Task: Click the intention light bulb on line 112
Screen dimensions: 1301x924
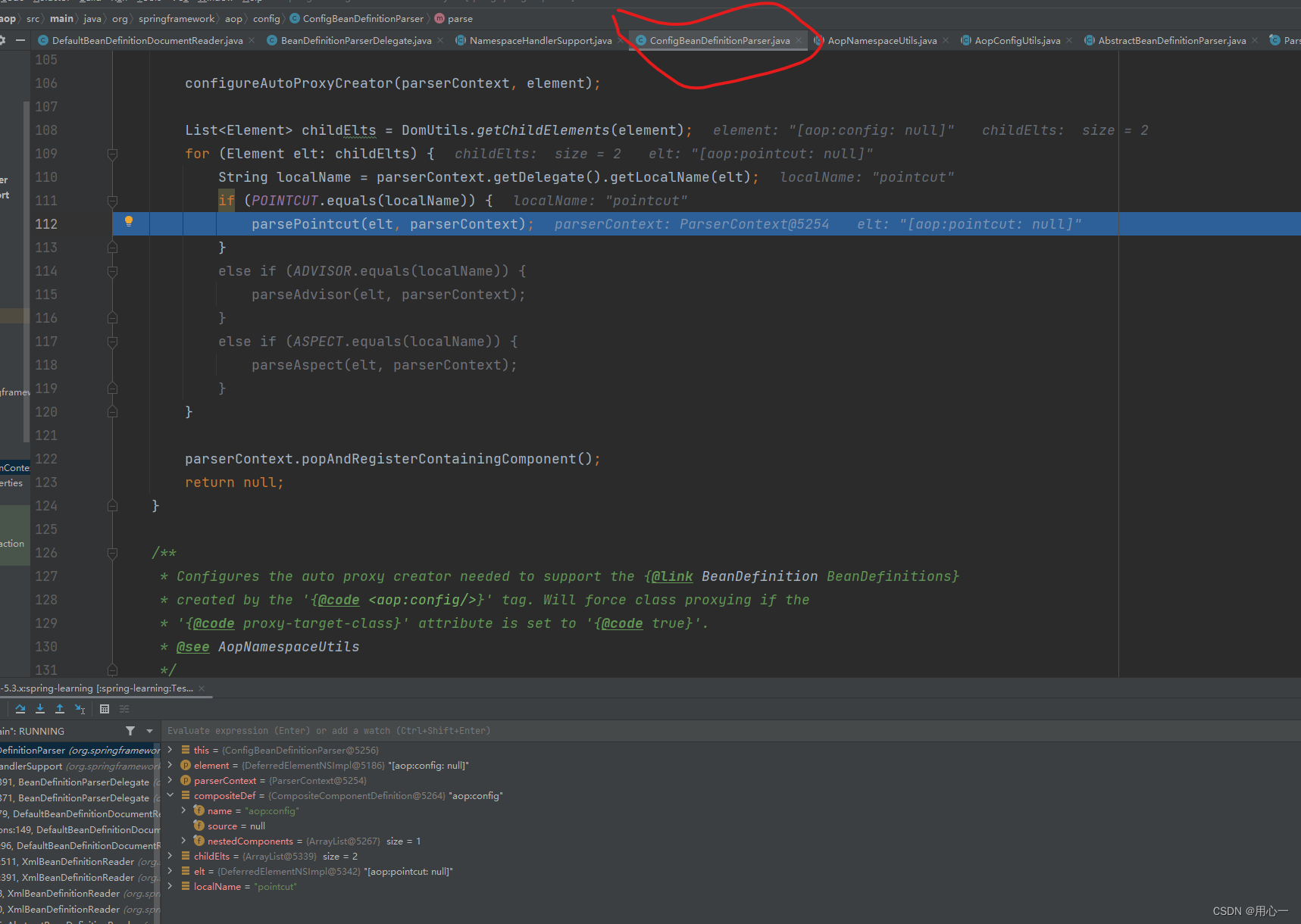Action: [129, 222]
